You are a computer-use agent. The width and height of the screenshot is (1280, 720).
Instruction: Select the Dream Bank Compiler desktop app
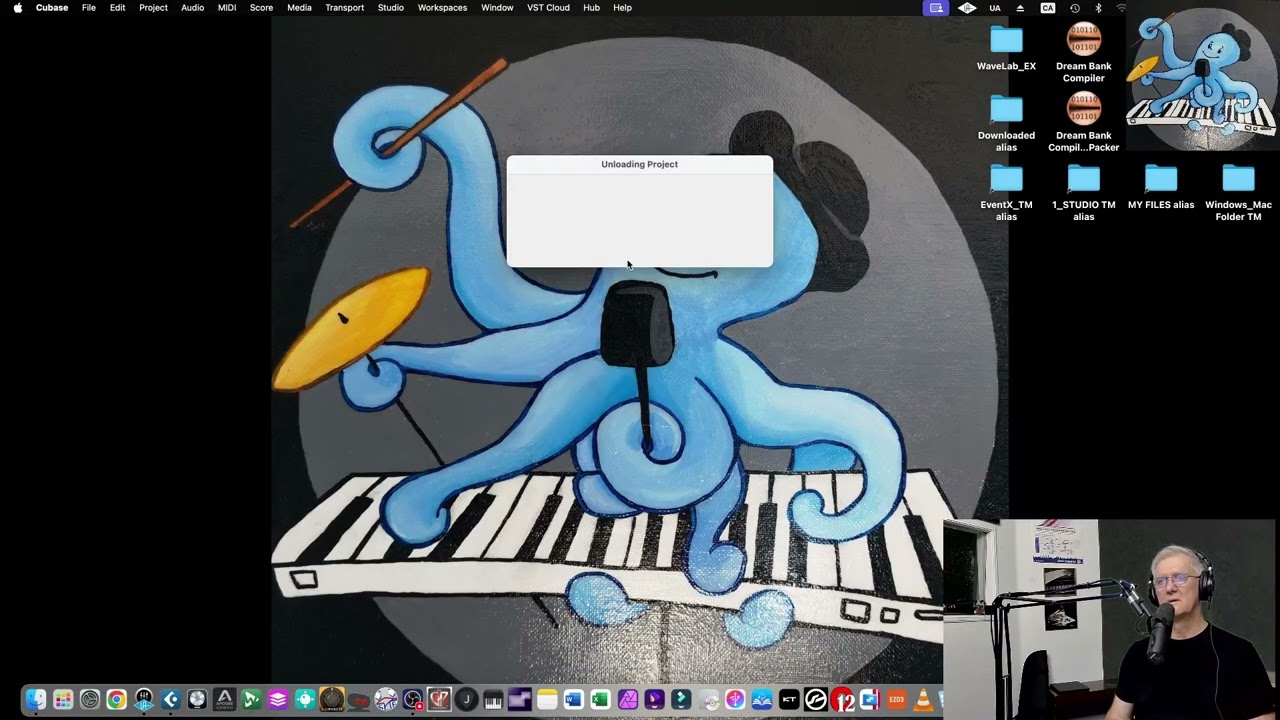pos(1083,53)
